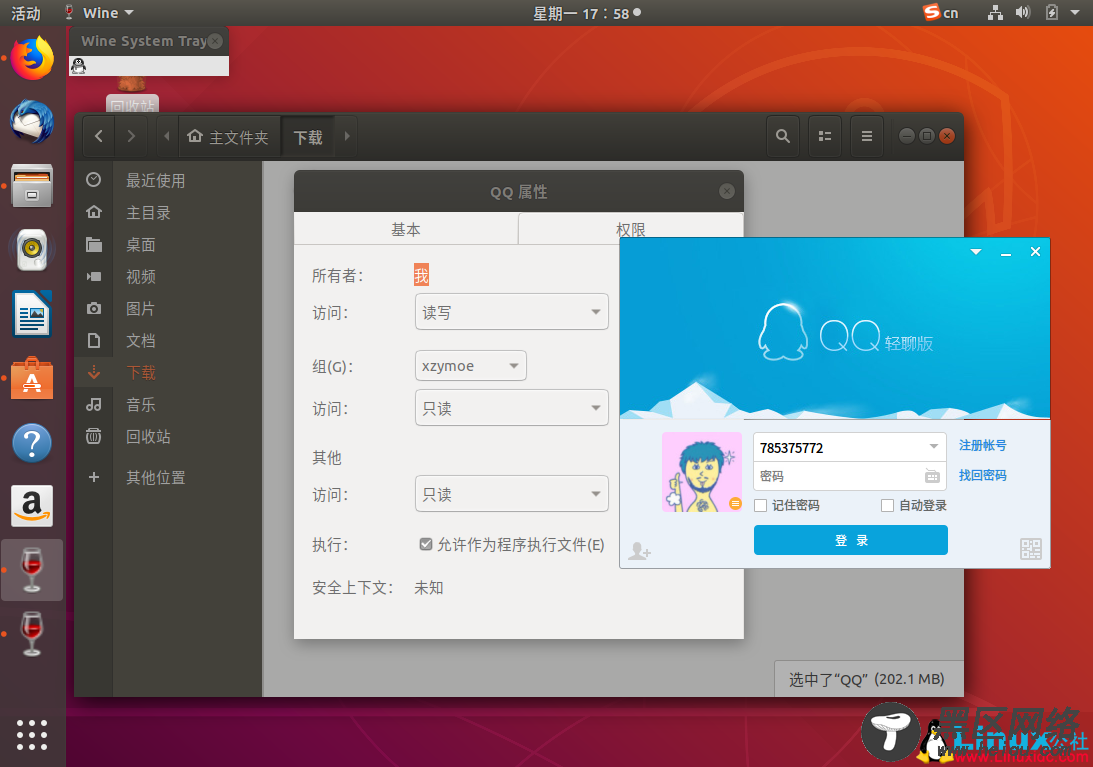This screenshot has height=767, width=1093.
Task: Close the QQ 属性 dialog
Action: [726, 191]
